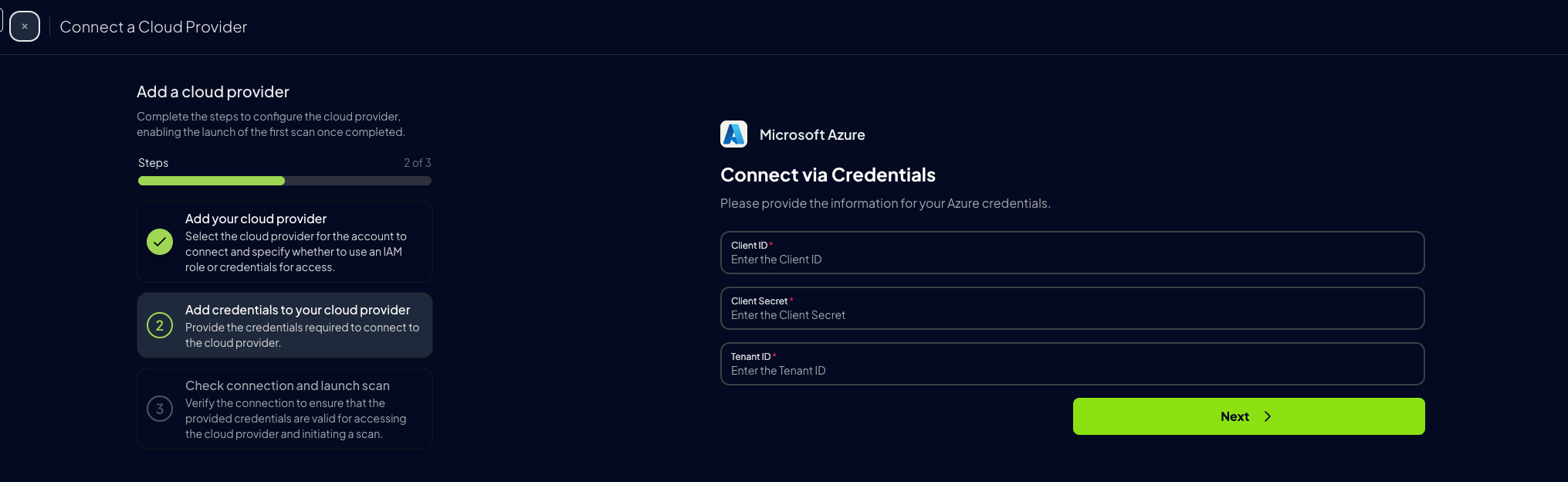Click 'Complete the steps to configure' description

(271, 124)
